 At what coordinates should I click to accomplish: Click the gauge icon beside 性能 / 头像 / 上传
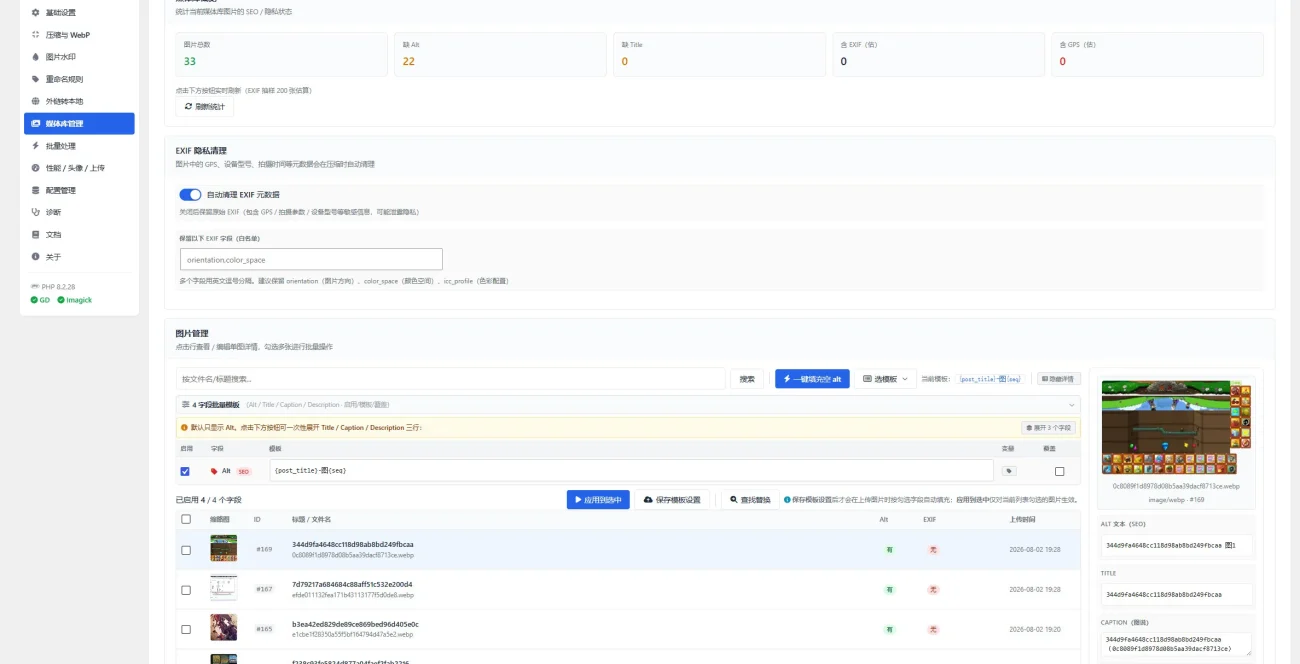36,168
